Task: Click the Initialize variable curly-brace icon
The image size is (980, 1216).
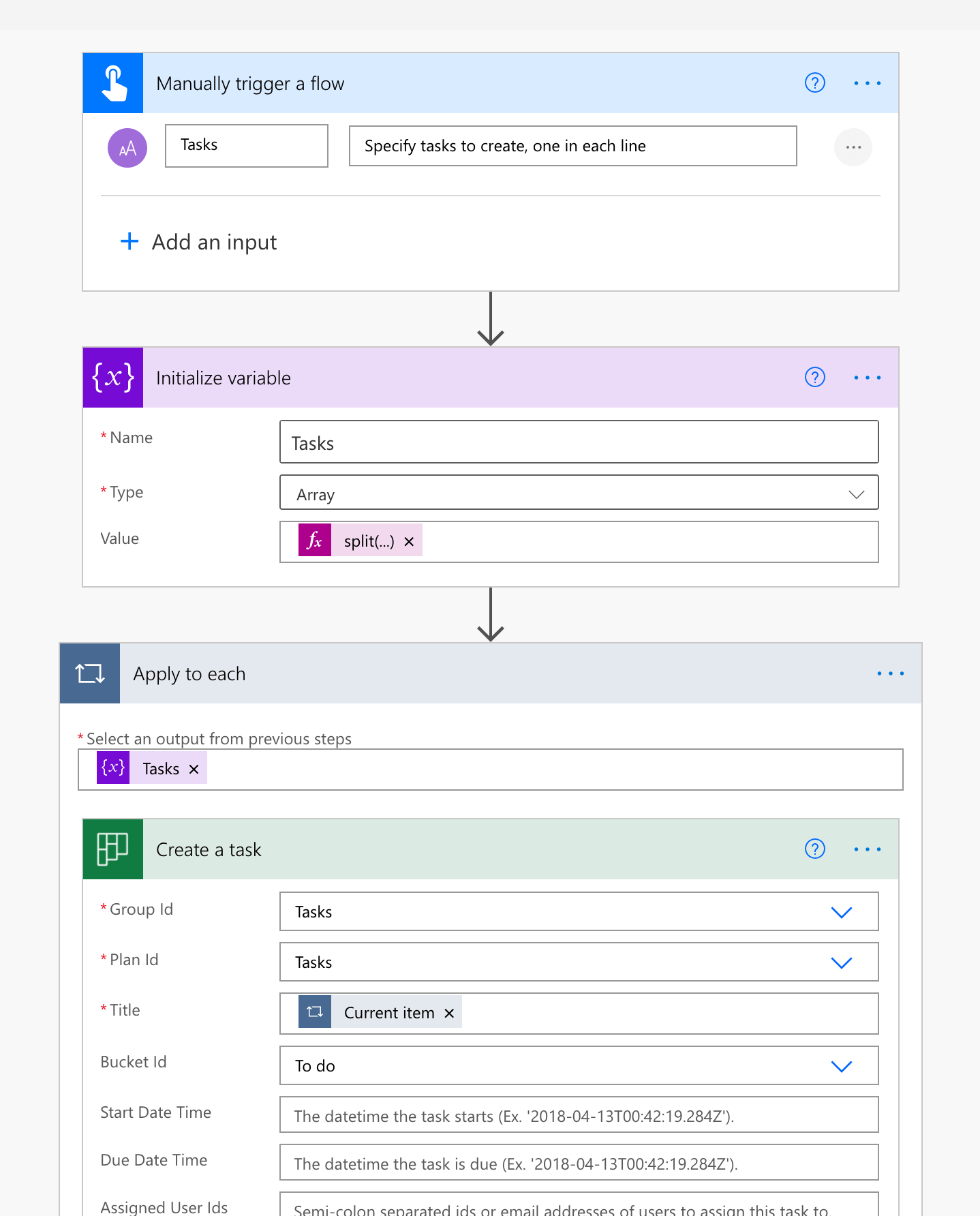Action: point(113,378)
